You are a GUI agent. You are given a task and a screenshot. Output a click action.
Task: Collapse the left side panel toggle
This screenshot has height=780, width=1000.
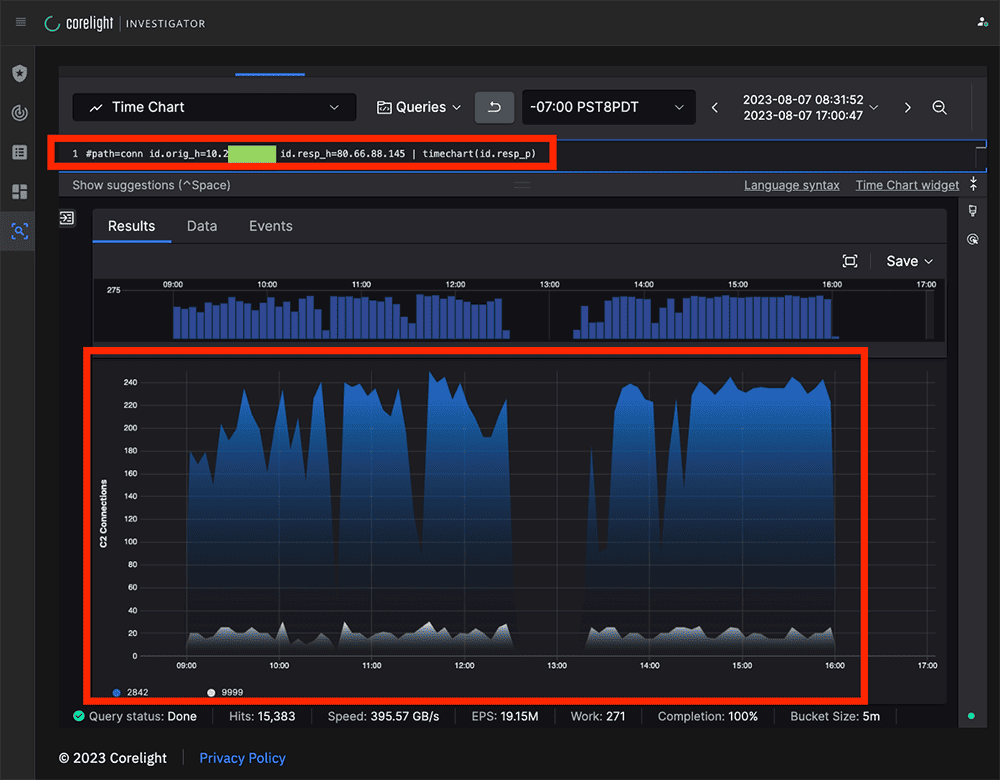click(67, 218)
